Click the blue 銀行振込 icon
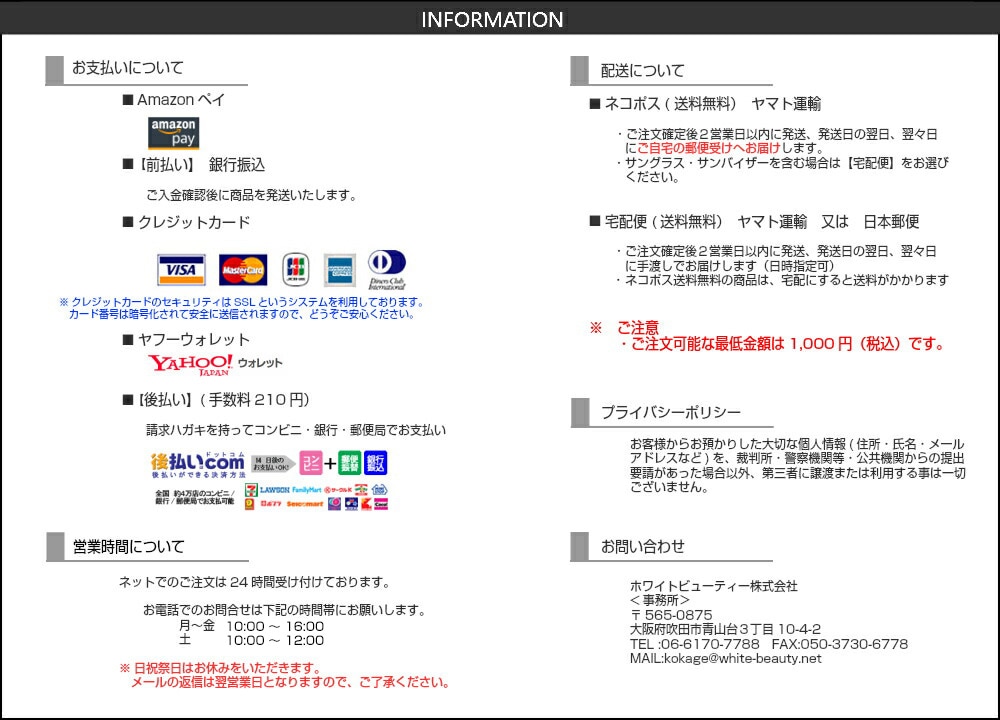The width and height of the screenshot is (1000, 720). (376, 463)
